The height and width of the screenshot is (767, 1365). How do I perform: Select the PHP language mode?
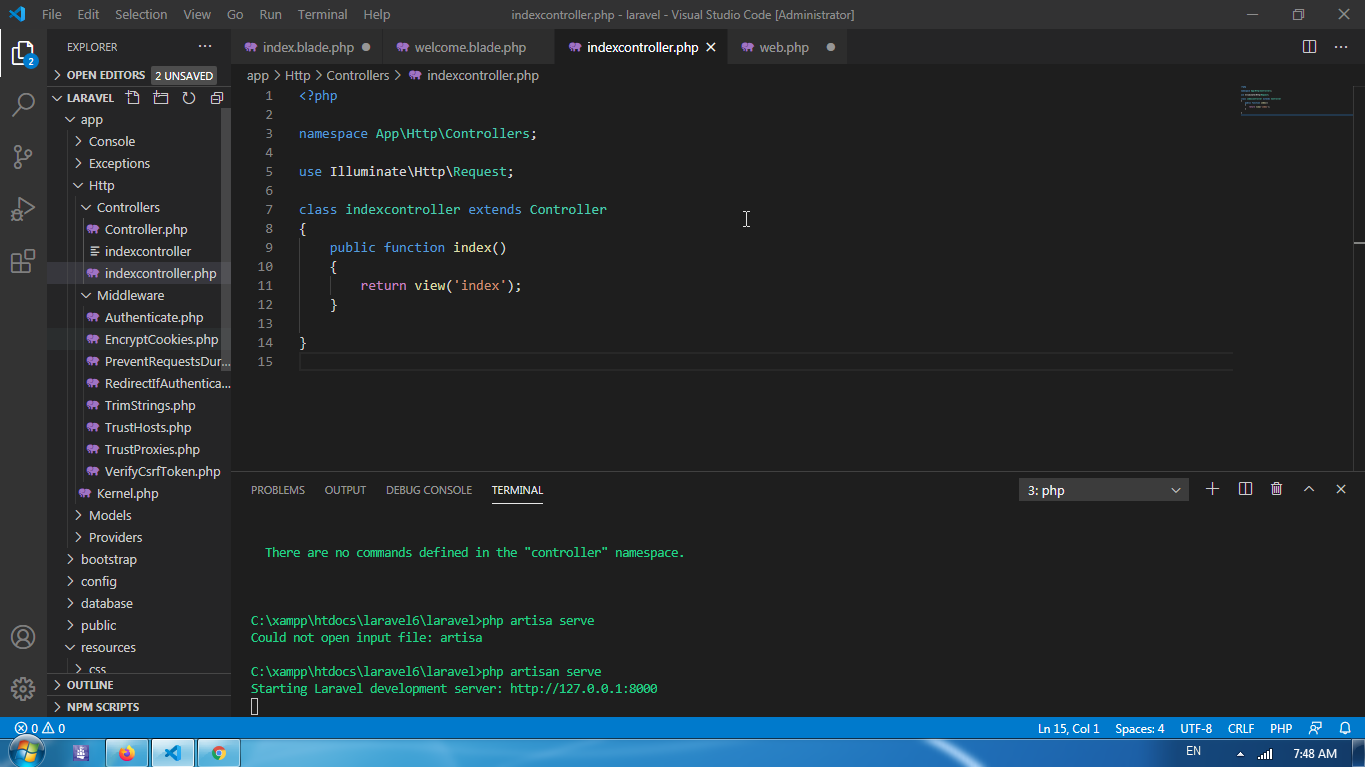coord(1281,728)
